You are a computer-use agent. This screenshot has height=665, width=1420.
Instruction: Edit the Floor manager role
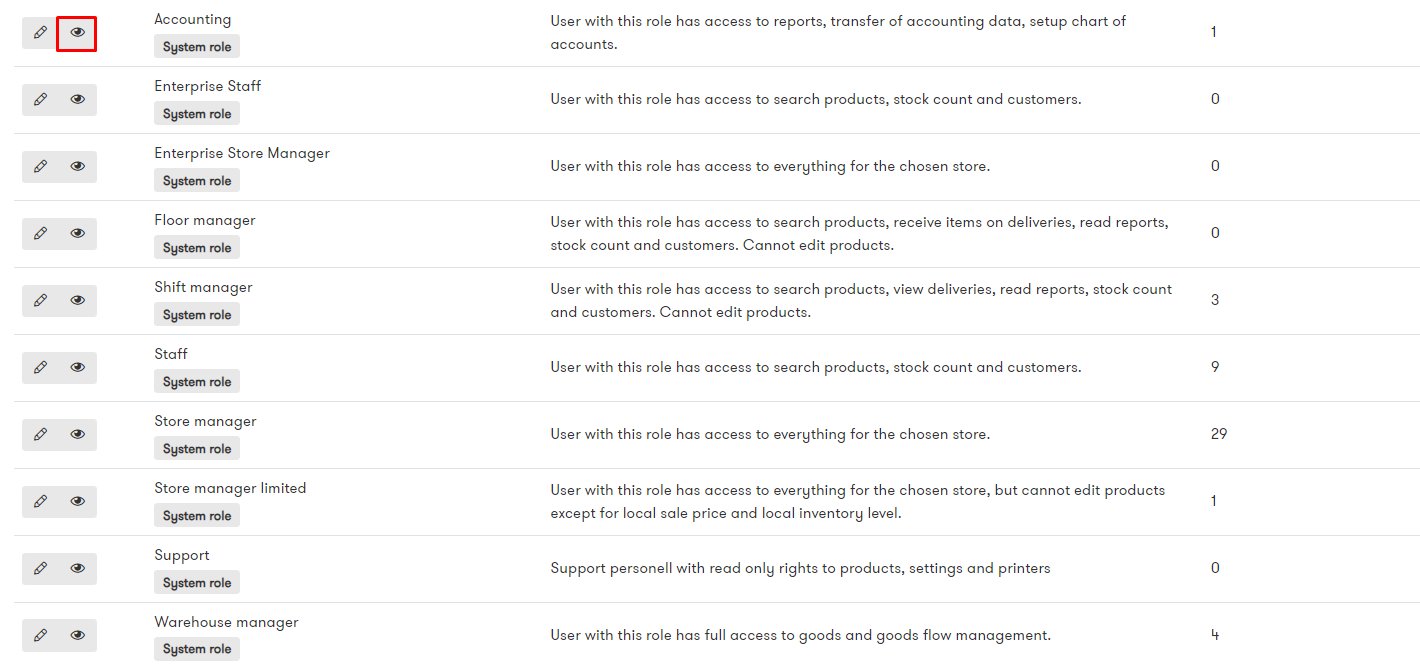pos(40,234)
